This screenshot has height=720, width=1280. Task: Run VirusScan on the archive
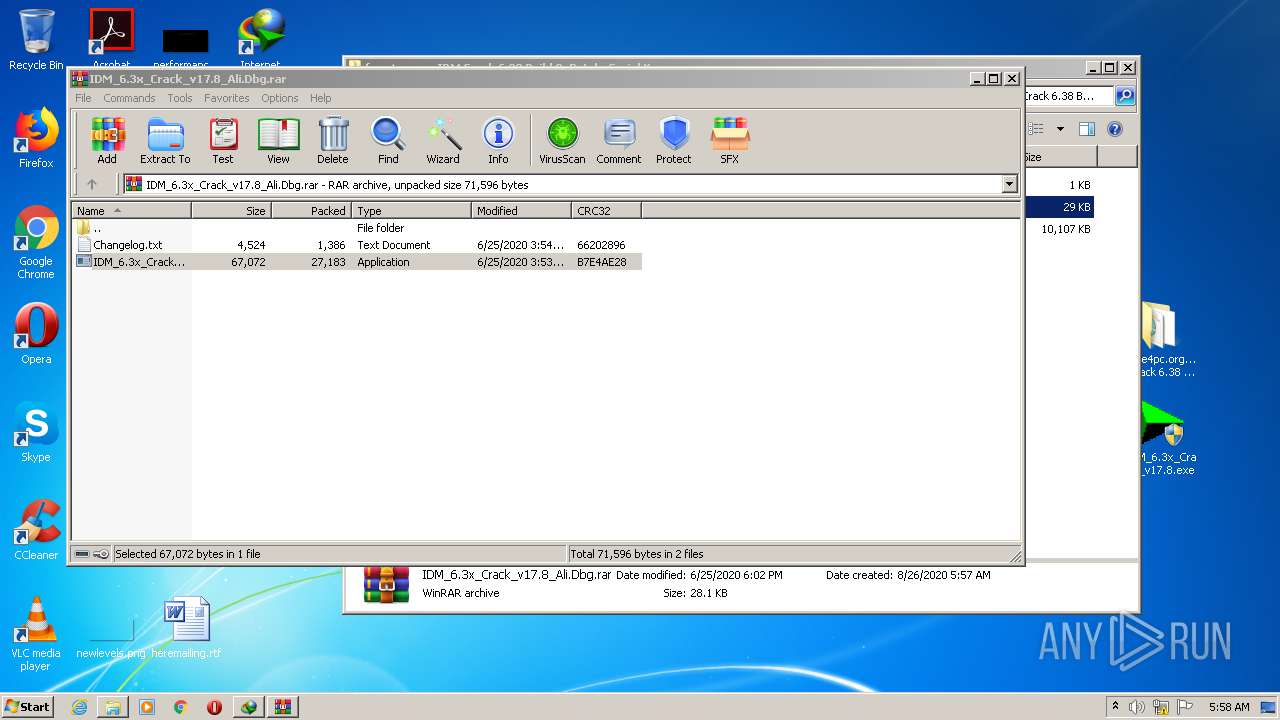pos(562,140)
